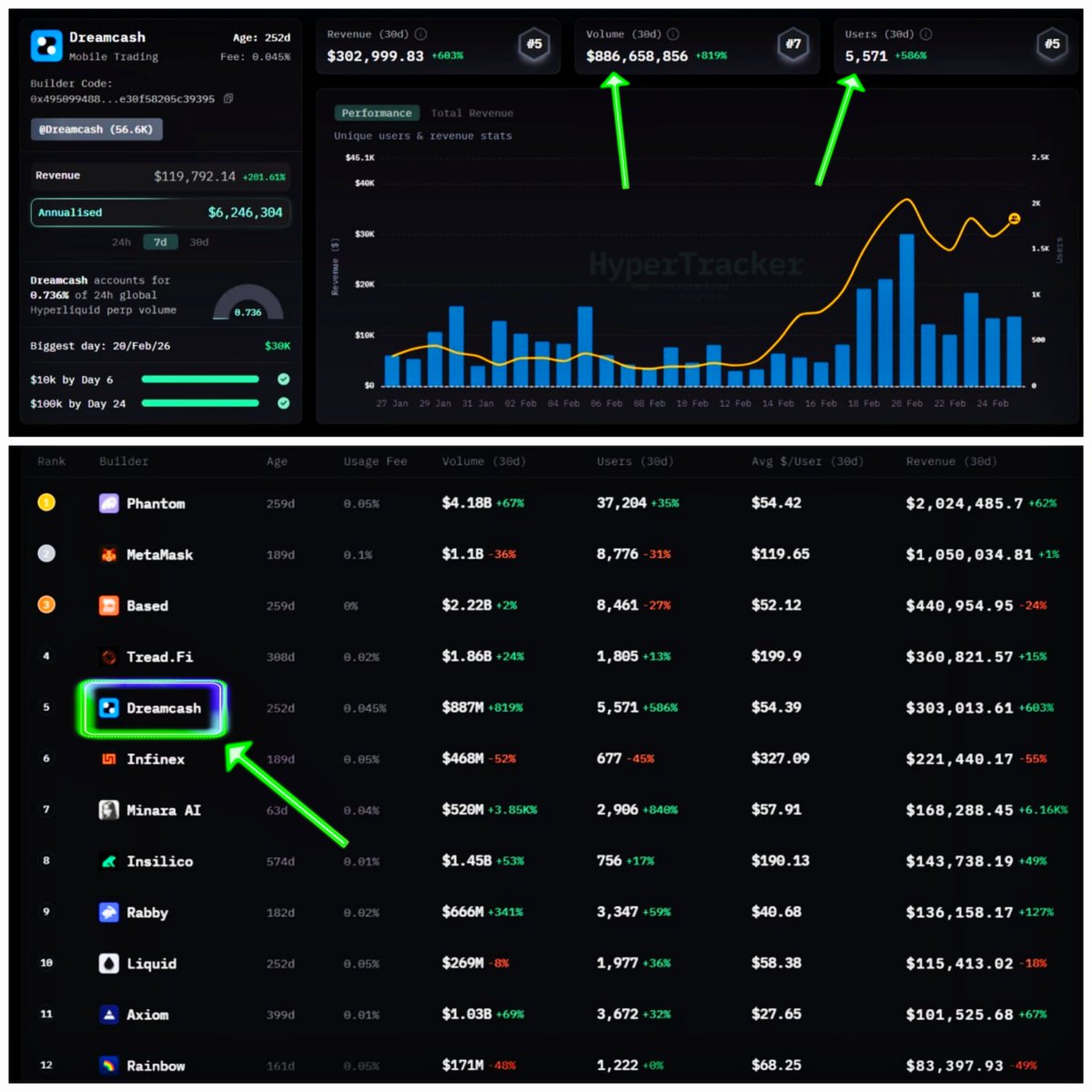Viewport: 1092px width, 1092px height.
Task: Switch to the Performance chart tab
Action: [377, 113]
